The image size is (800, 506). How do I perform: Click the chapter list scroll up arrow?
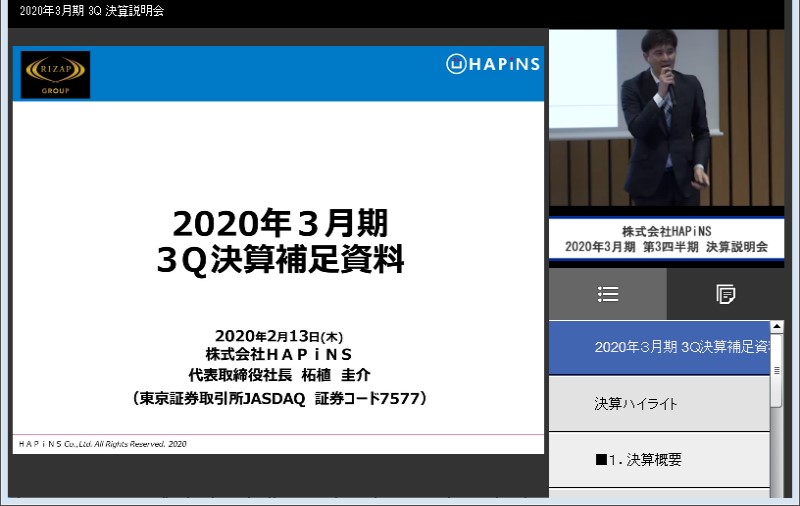click(777, 326)
